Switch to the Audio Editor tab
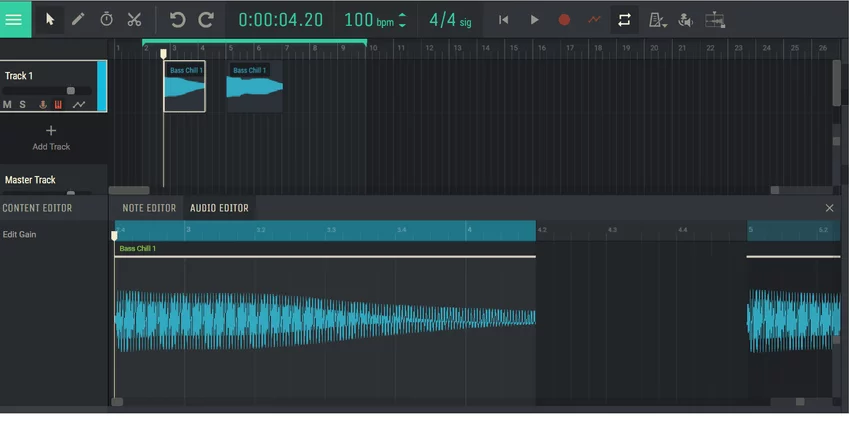 click(219, 208)
